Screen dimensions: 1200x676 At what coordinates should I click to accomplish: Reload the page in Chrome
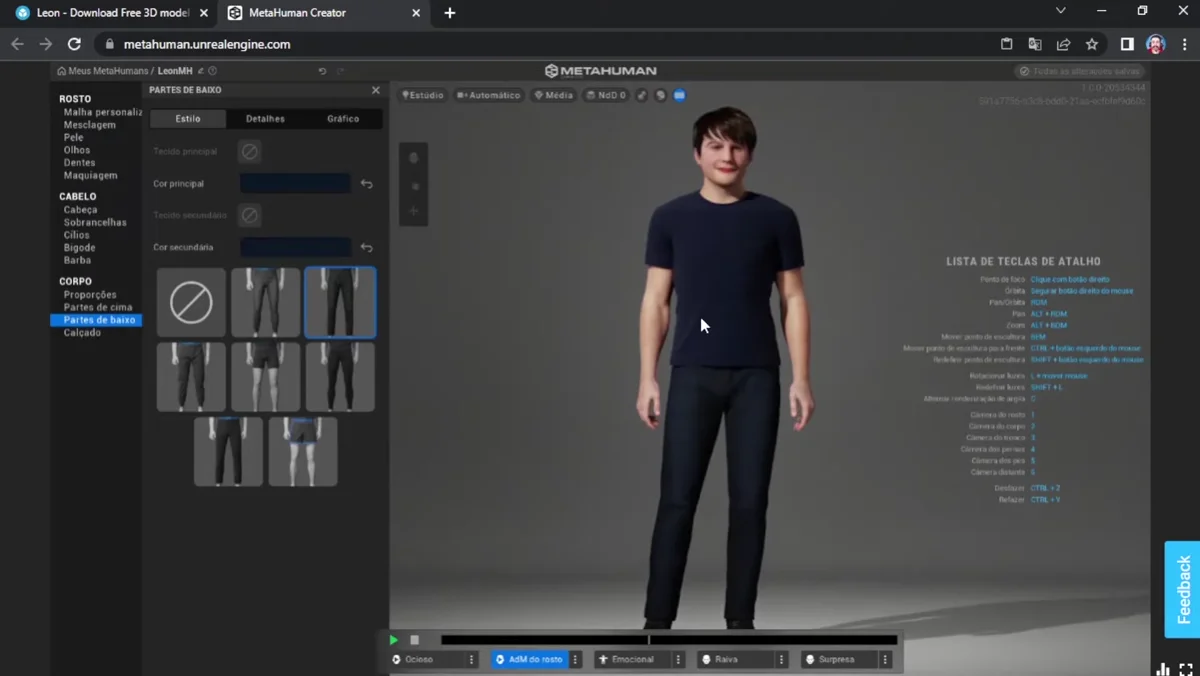tap(74, 44)
